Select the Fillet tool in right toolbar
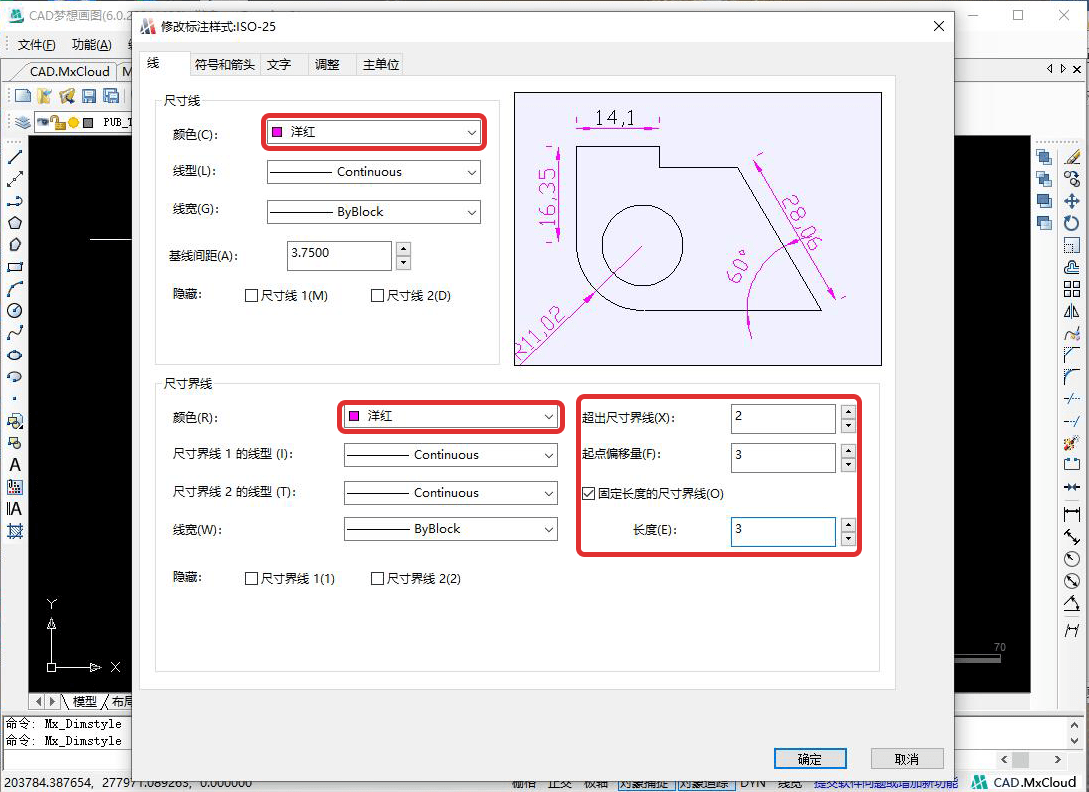This screenshot has width=1089, height=792. [x=1072, y=377]
